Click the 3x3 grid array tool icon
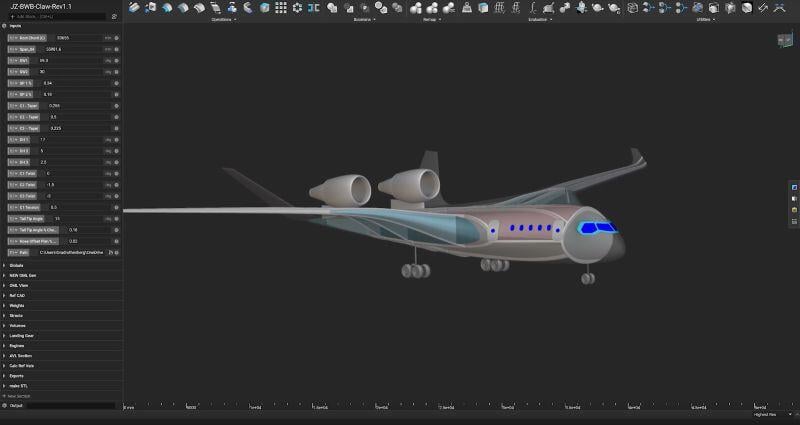Screen dimensions: 800x425 click(281, 8)
